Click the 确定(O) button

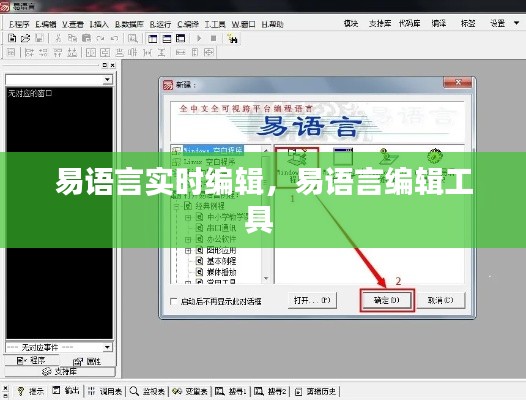coord(387,300)
